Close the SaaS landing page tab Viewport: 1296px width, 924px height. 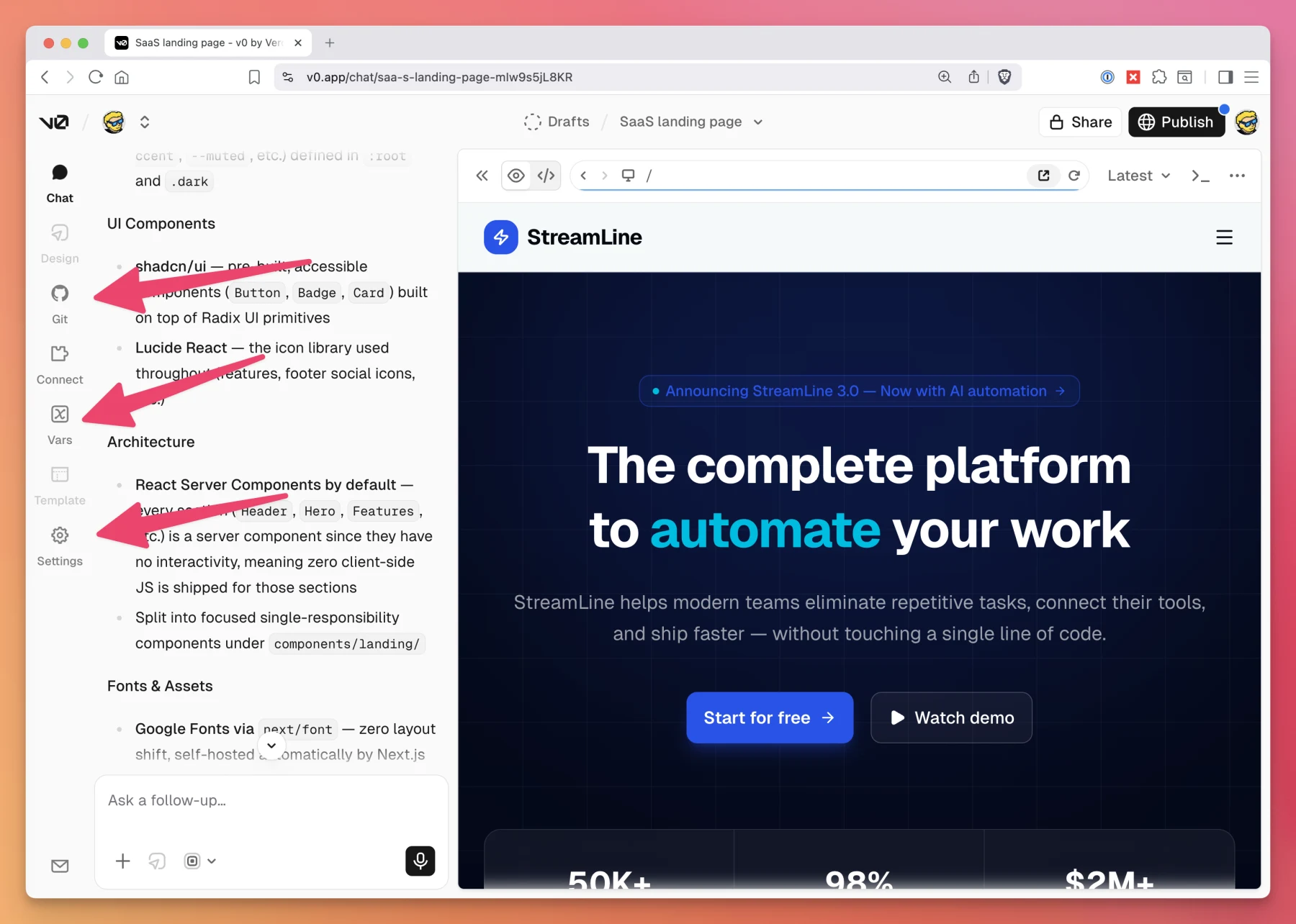click(298, 42)
